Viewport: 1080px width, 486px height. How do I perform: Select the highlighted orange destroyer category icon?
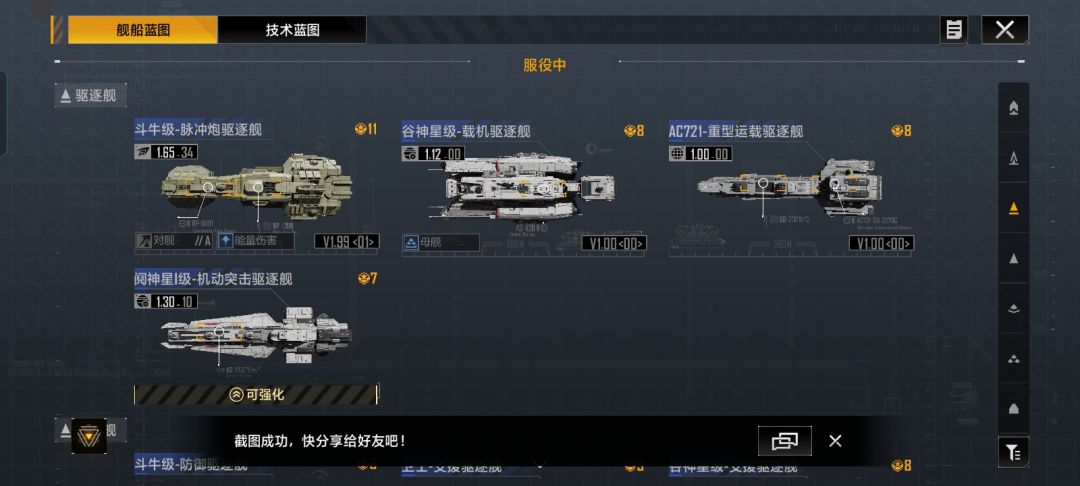[x=1013, y=208]
